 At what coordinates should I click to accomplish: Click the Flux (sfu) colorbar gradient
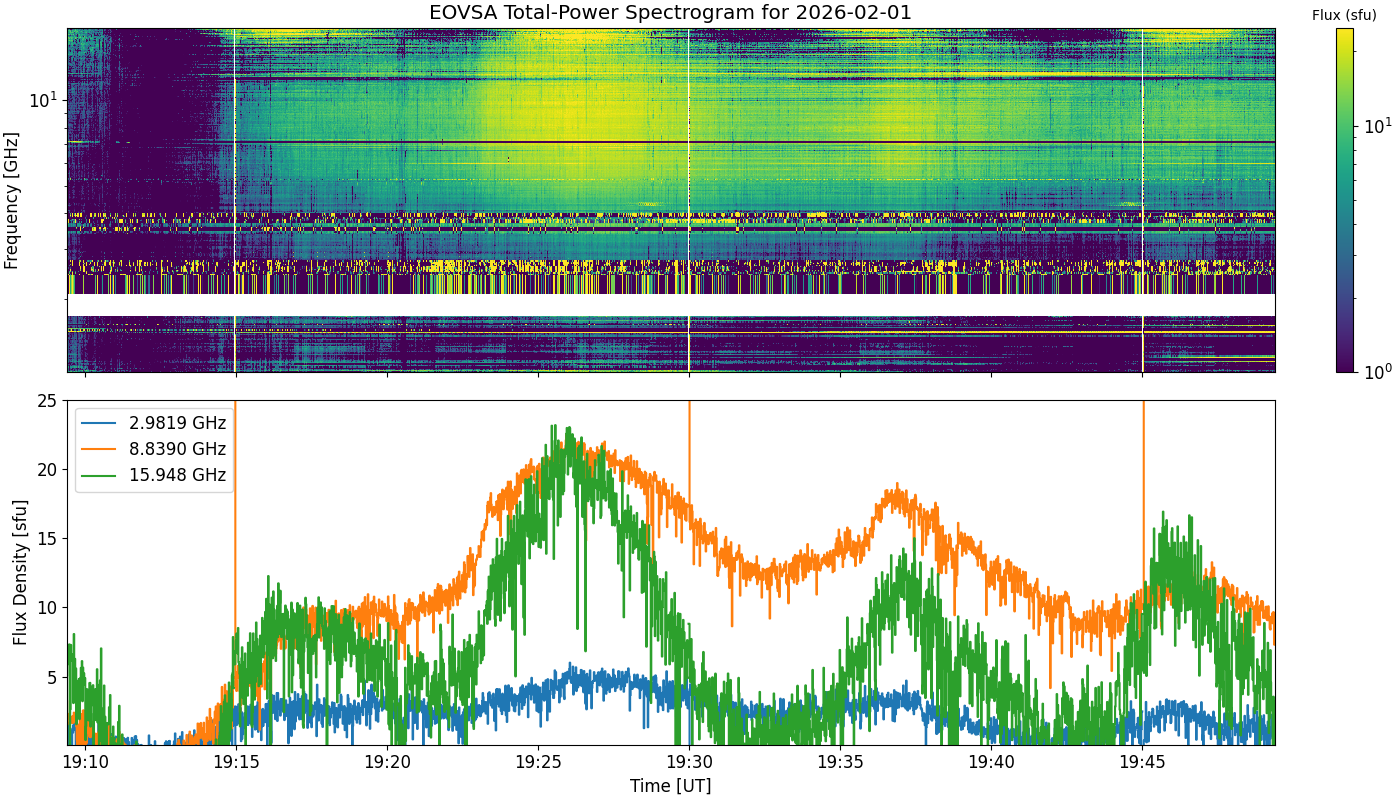[1345, 200]
